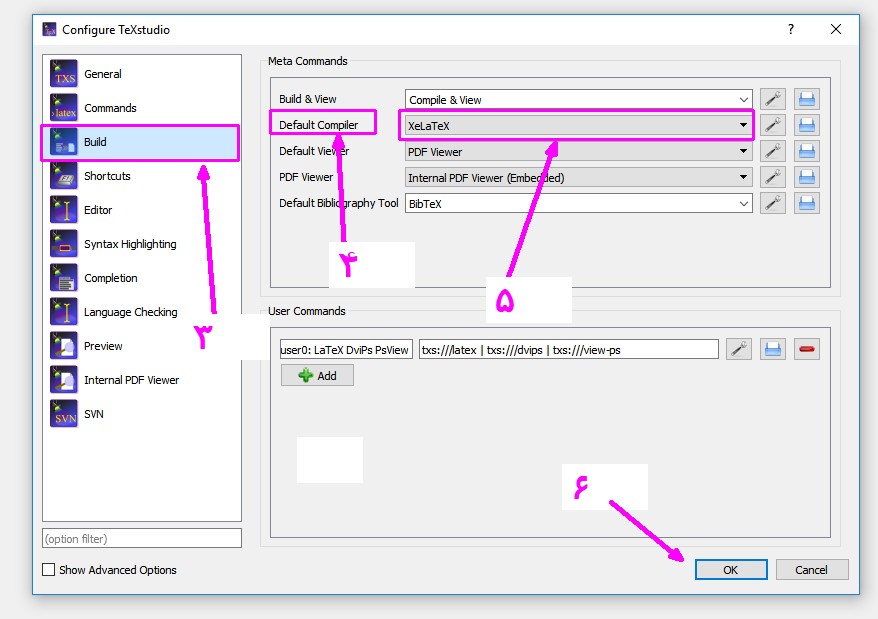Open the Default Viewer dropdown

(x=578, y=152)
